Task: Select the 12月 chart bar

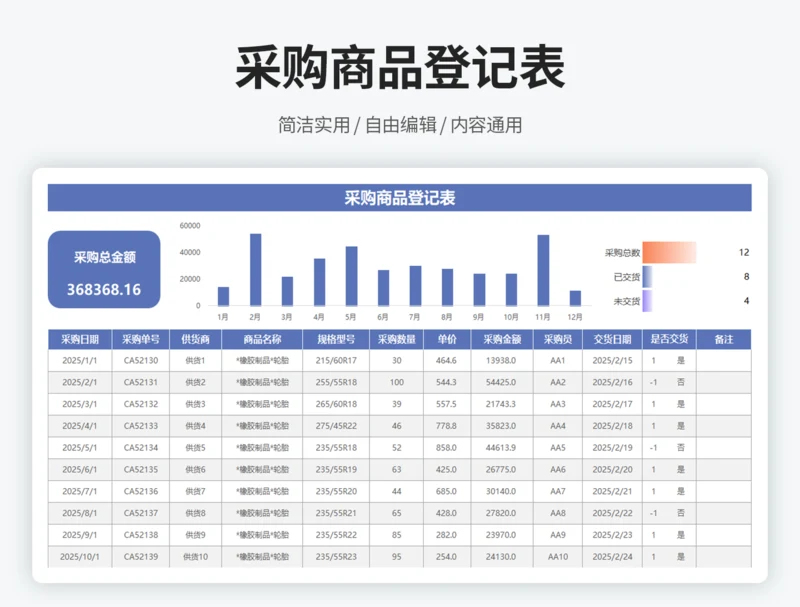Action: [x=575, y=298]
